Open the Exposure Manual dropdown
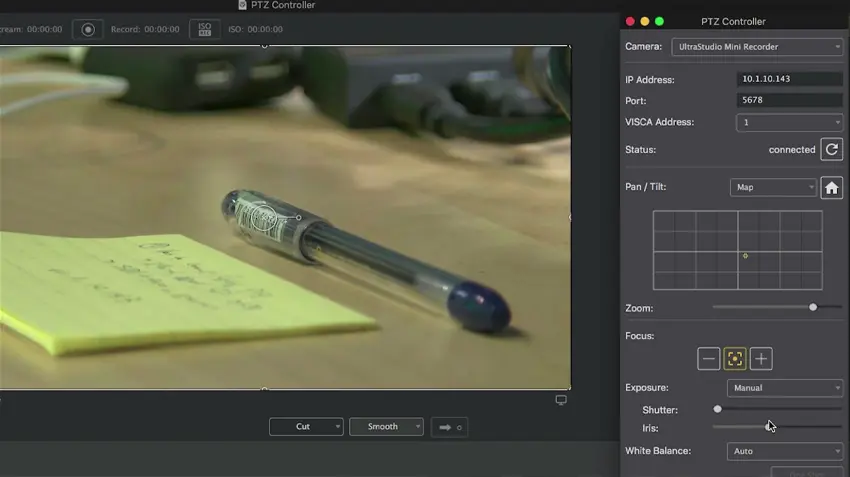The image size is (850, 477). (x=785, y=388)
